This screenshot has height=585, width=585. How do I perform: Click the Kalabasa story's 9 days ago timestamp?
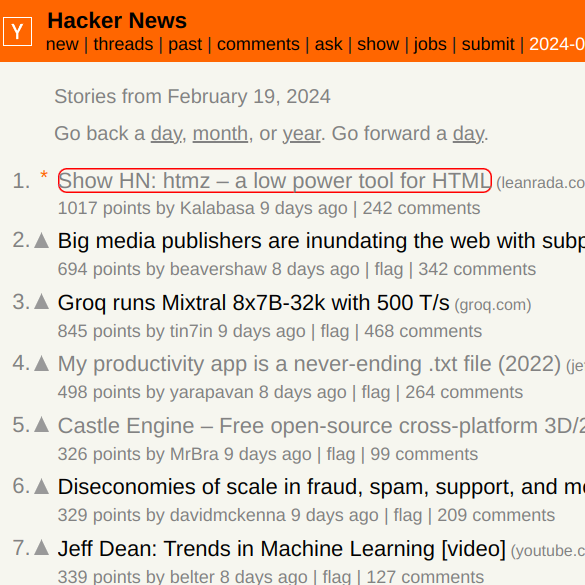pyautogui.click(x=304, y=208)
